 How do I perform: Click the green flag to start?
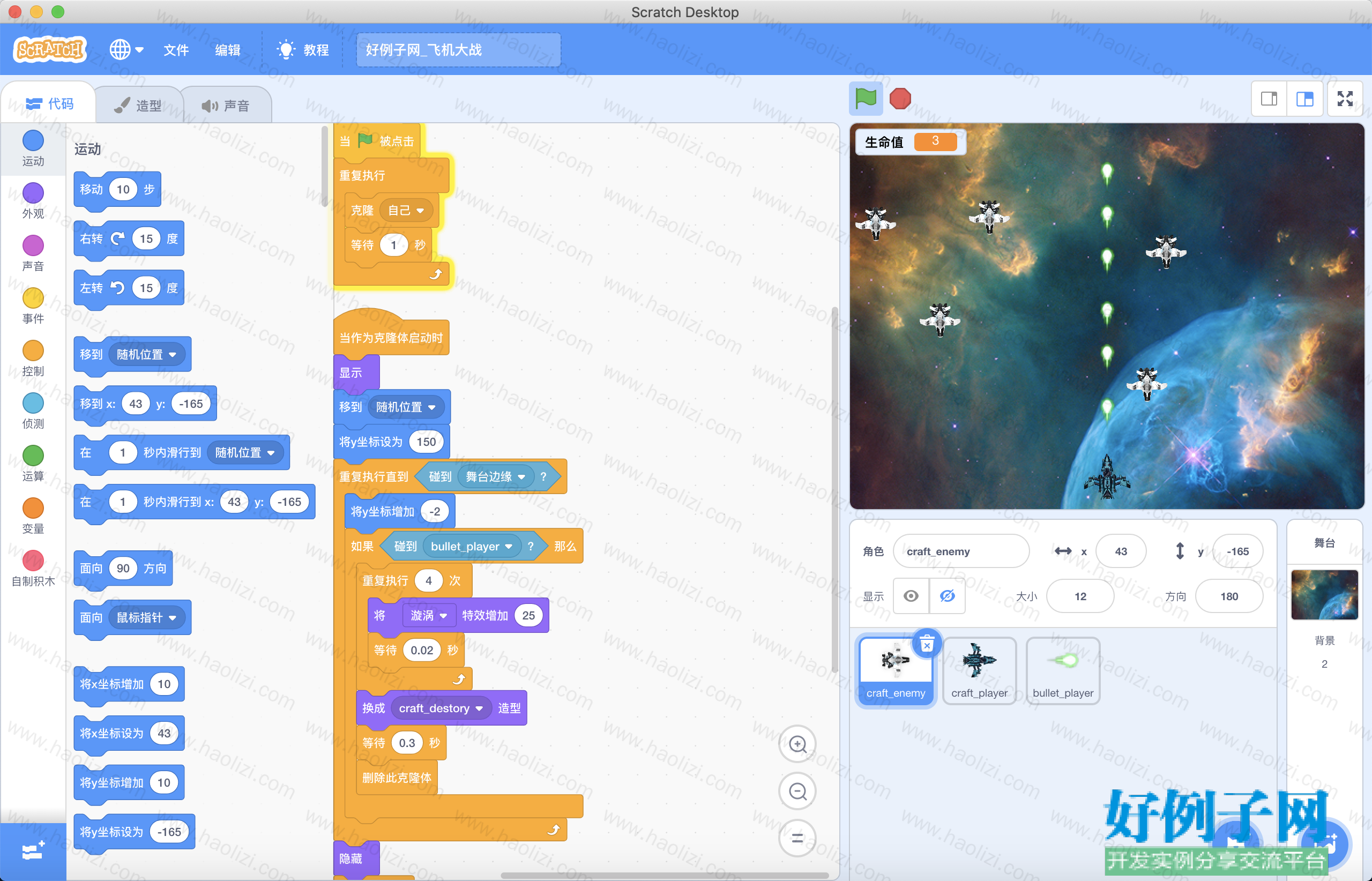tap(866, 99)
